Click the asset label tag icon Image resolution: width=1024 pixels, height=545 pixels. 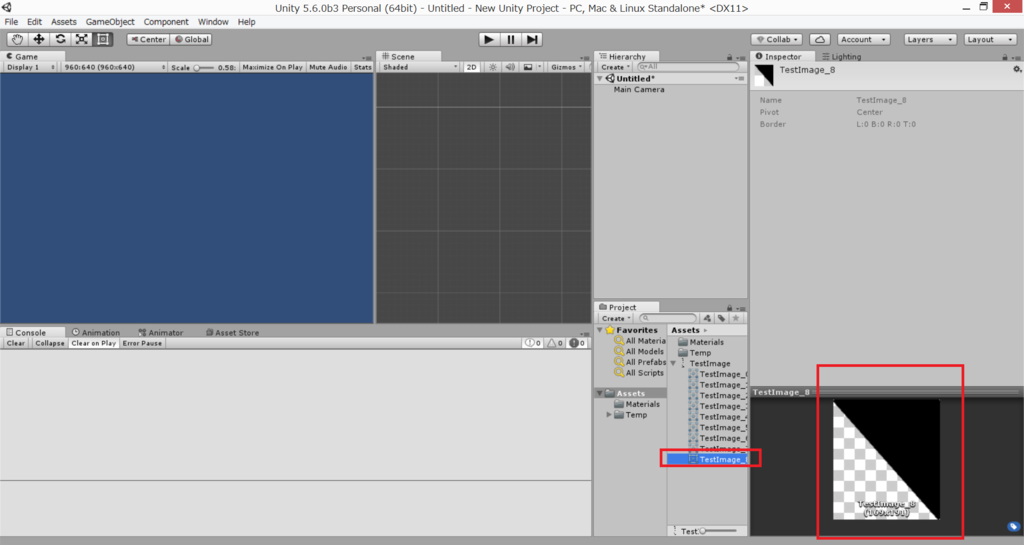1013,527
